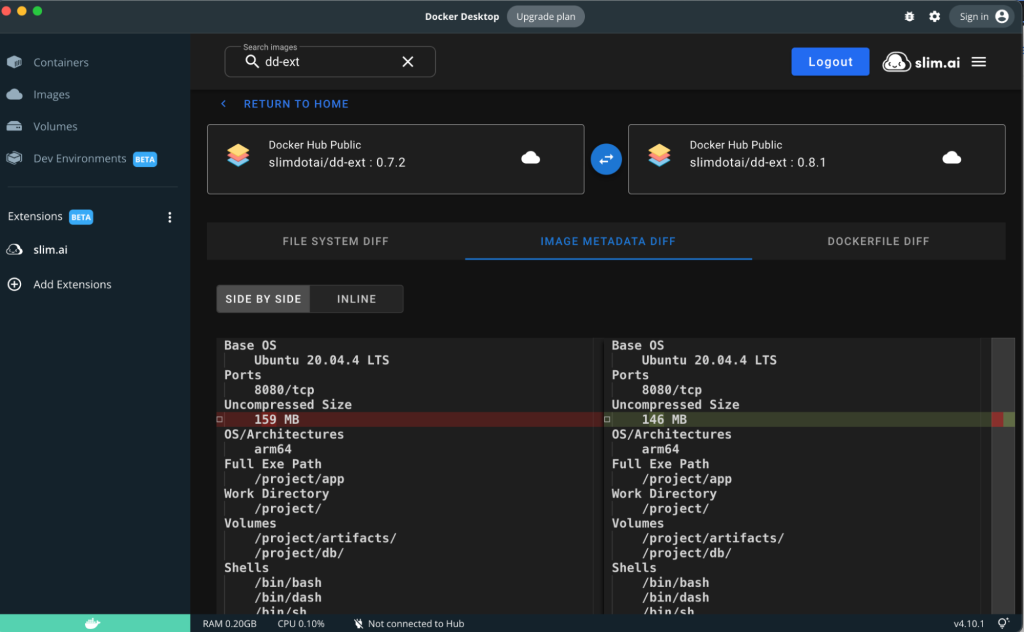Click the search magnifier icon

[251, 61]
